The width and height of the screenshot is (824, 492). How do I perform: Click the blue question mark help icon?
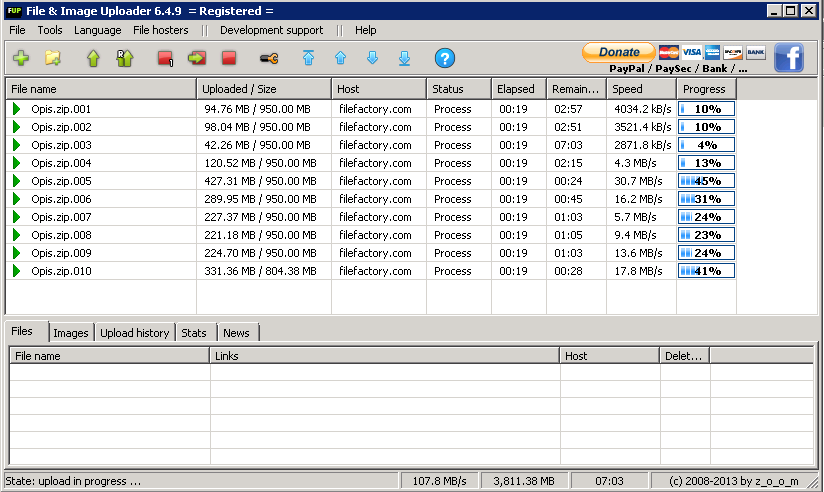445,58
